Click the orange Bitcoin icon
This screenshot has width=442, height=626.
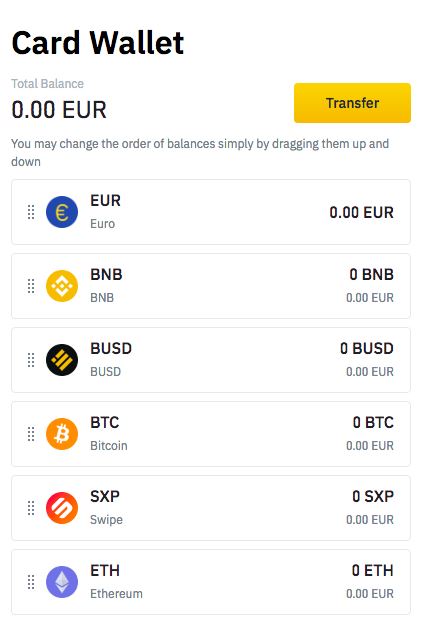click(62, 434)
